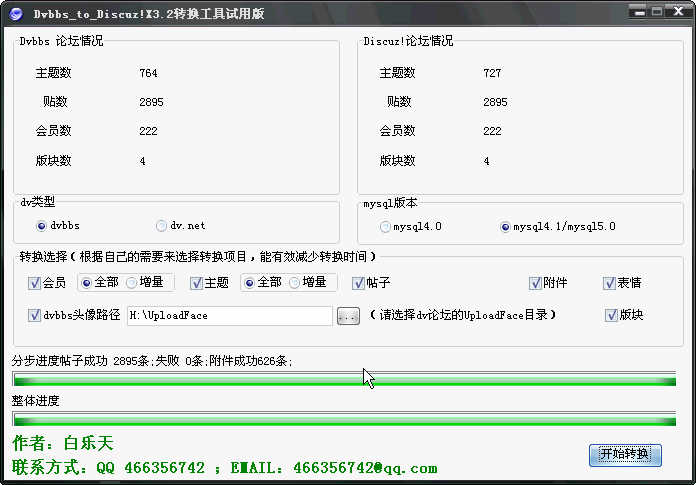Click the 作者: 白乐天 text
Image resolution: width=696 pixels, height=485 pixels.
[x=63, y=443]
